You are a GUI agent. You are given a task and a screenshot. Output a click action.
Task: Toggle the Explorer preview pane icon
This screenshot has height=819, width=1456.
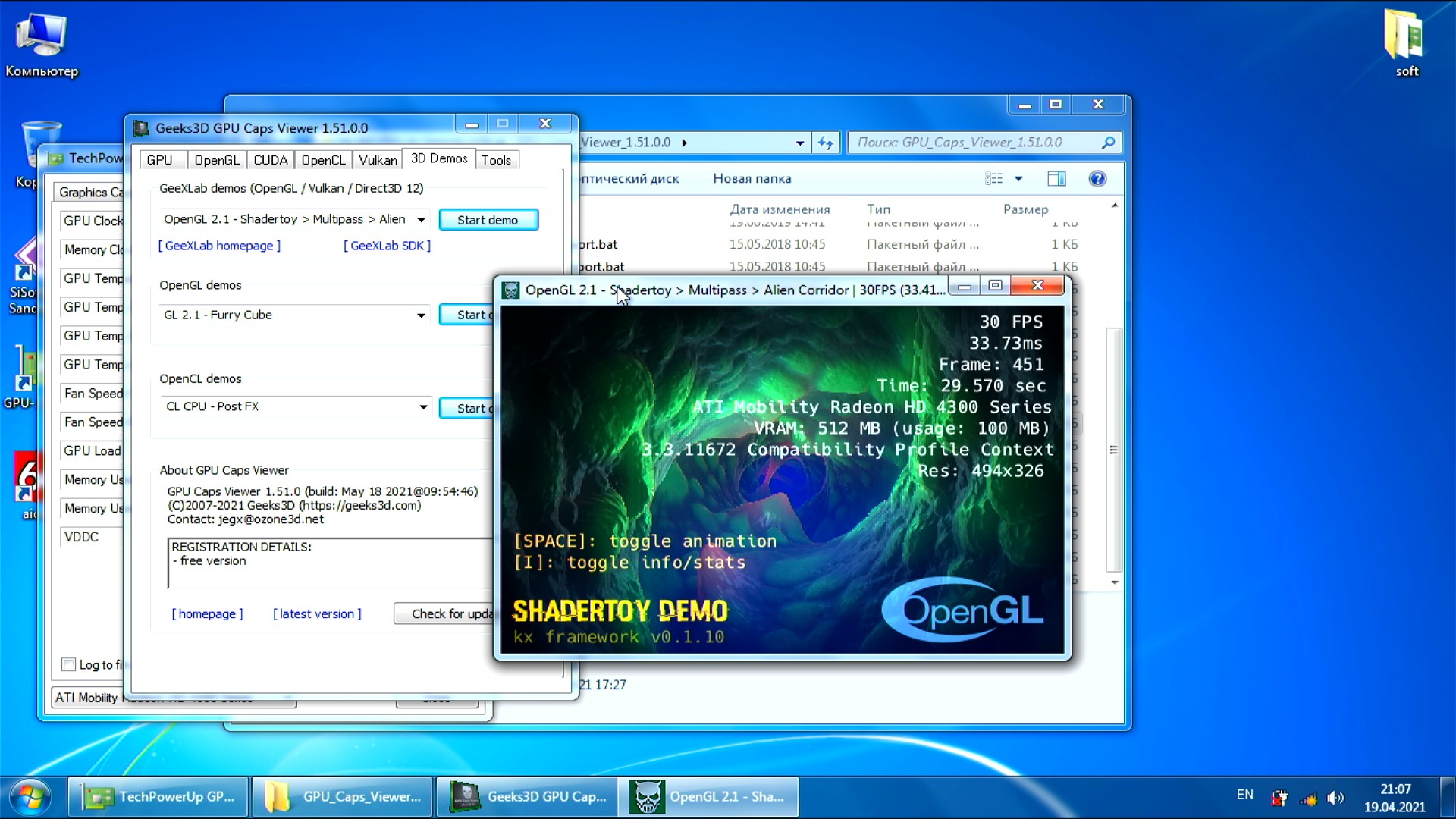coord(1056,179)
